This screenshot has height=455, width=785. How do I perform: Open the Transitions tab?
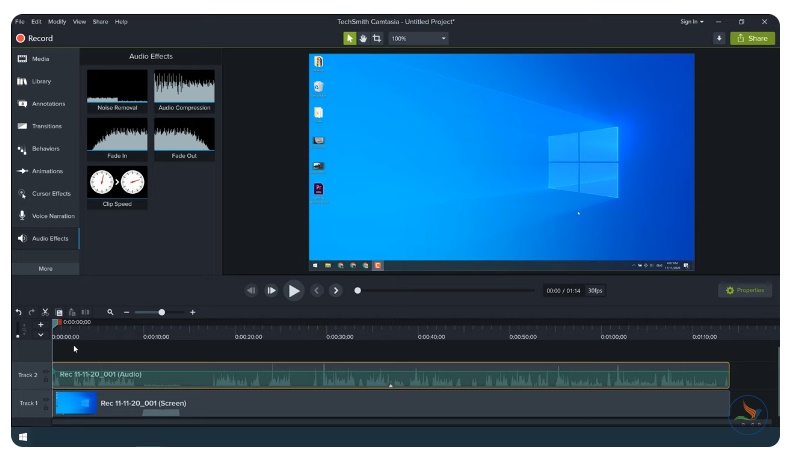pos(45,126)
